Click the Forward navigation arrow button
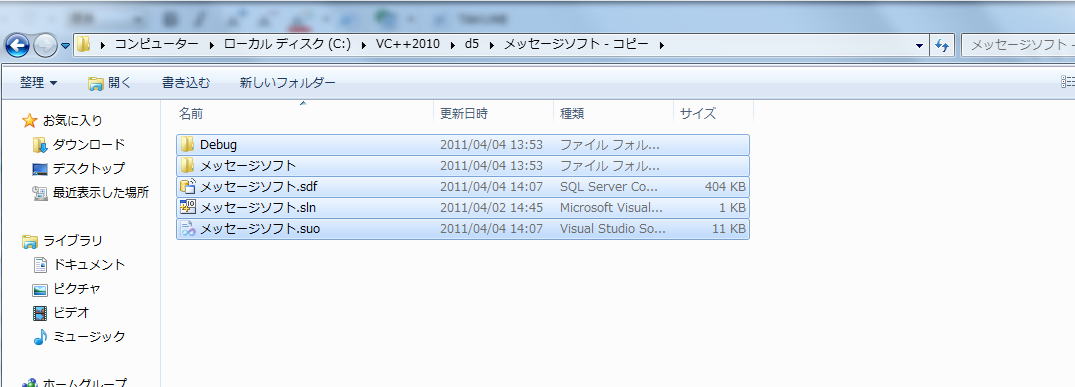This screenshot has height=387, width=1075. click(x=45, y=46)
